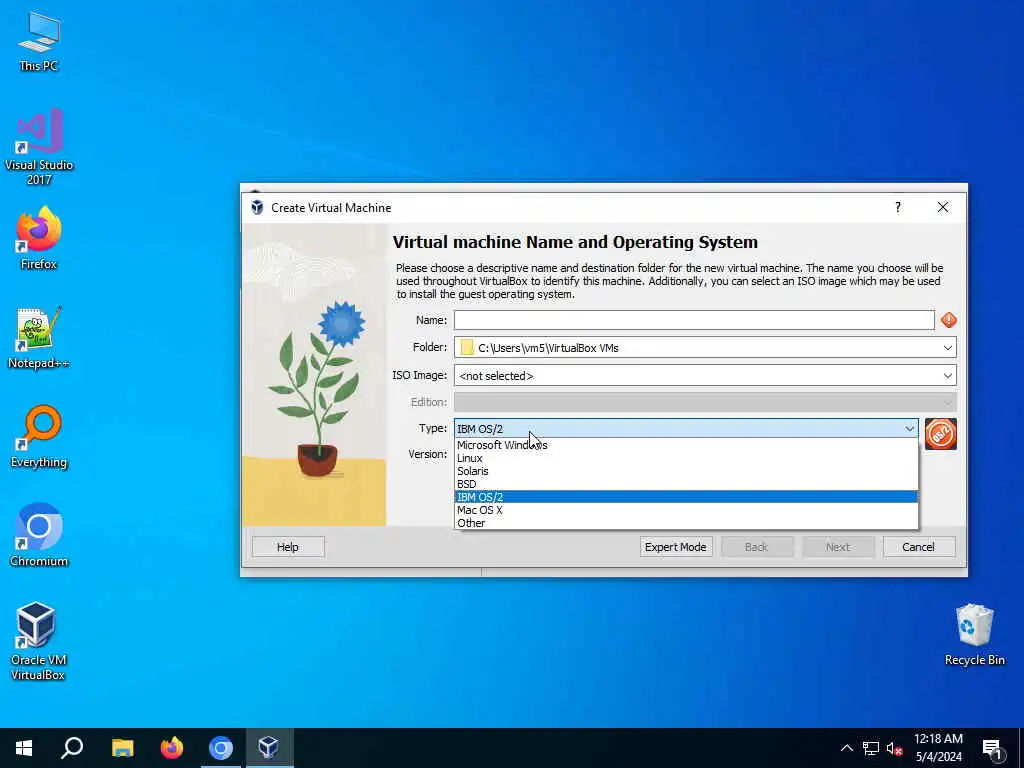Choose Linux from the Type list

686,458
